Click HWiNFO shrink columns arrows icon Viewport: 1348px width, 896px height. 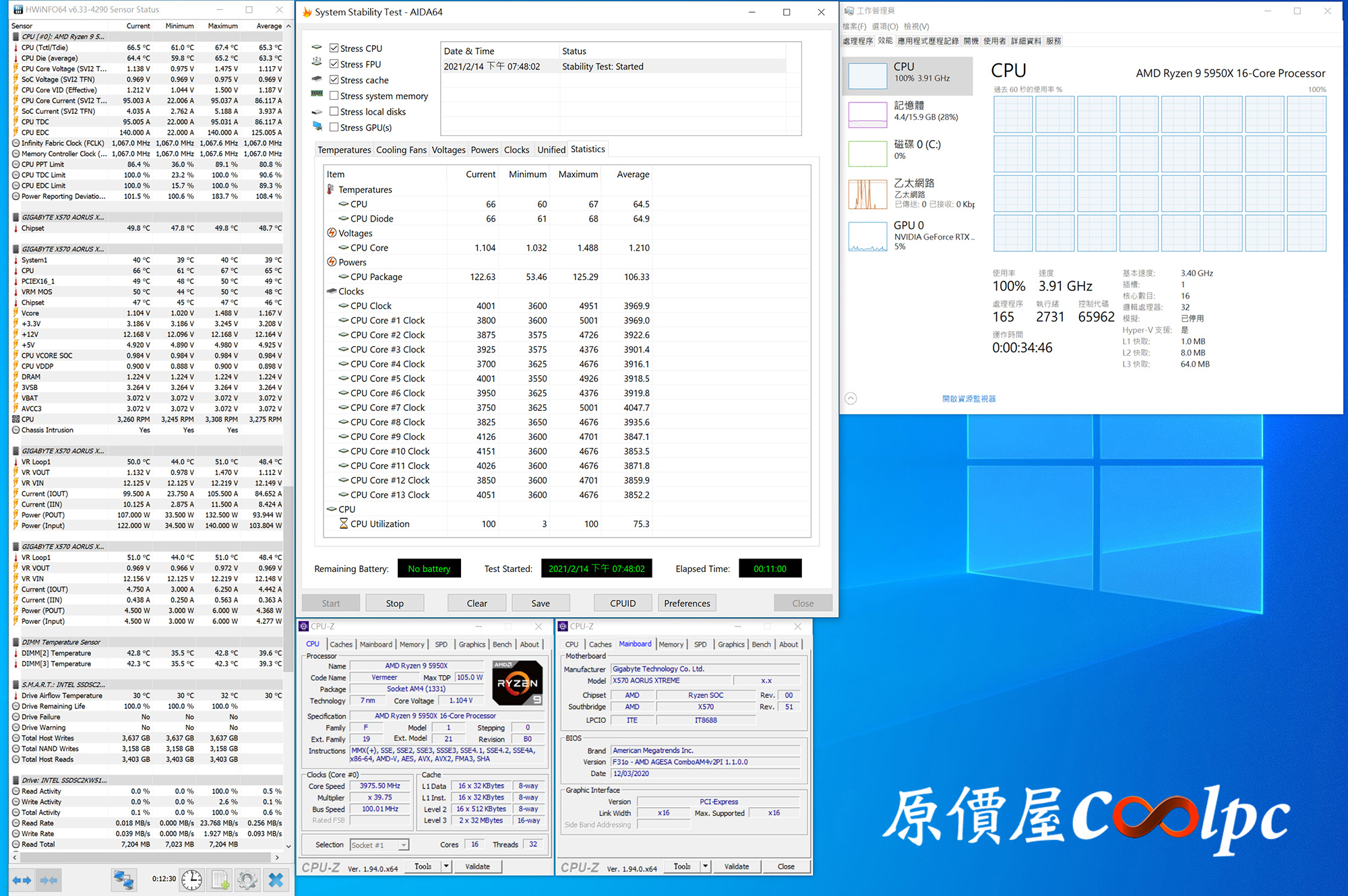tap(49, 880)
